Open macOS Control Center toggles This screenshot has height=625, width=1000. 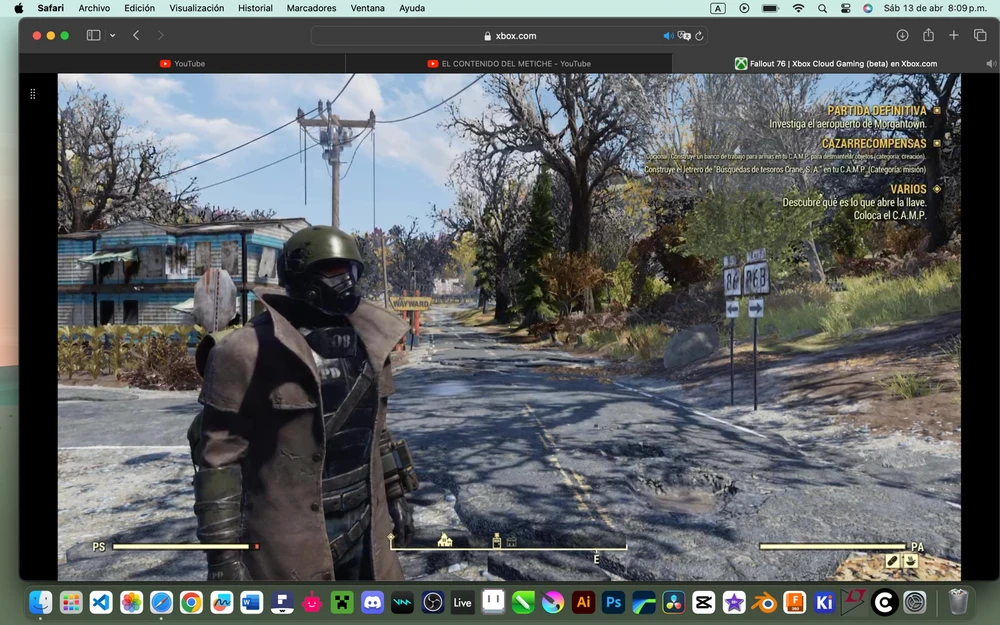(x=845, y=8)
